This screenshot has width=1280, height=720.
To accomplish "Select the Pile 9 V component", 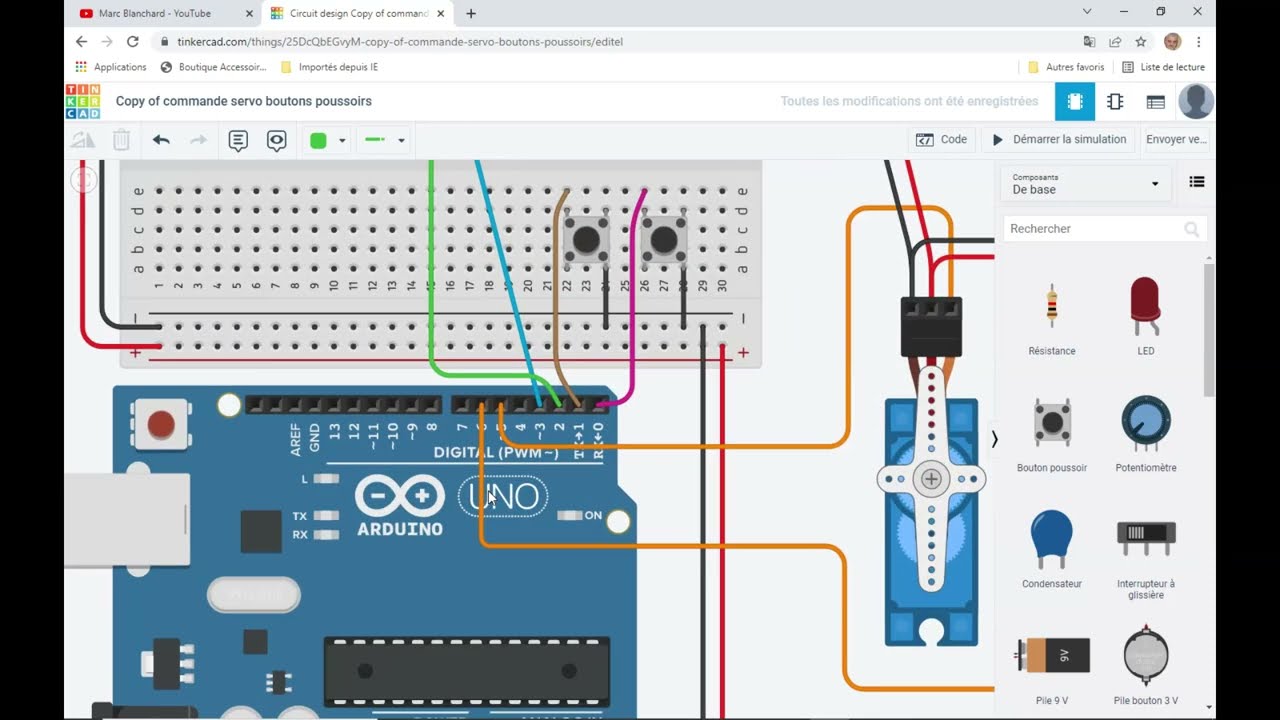I will (1052, 668).
